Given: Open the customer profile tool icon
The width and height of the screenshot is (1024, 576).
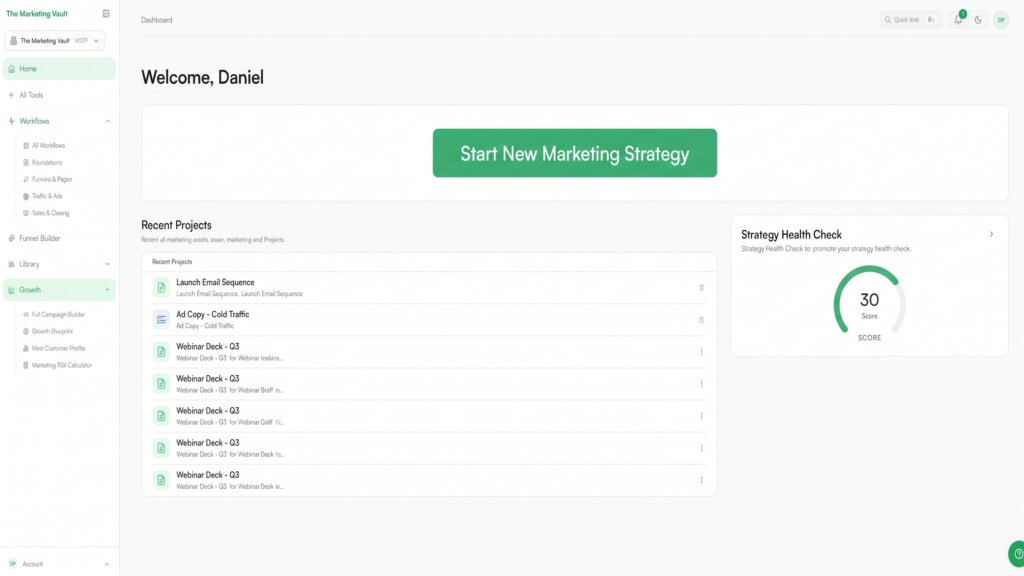Looking at the screenshot, I should coord(26,348).
